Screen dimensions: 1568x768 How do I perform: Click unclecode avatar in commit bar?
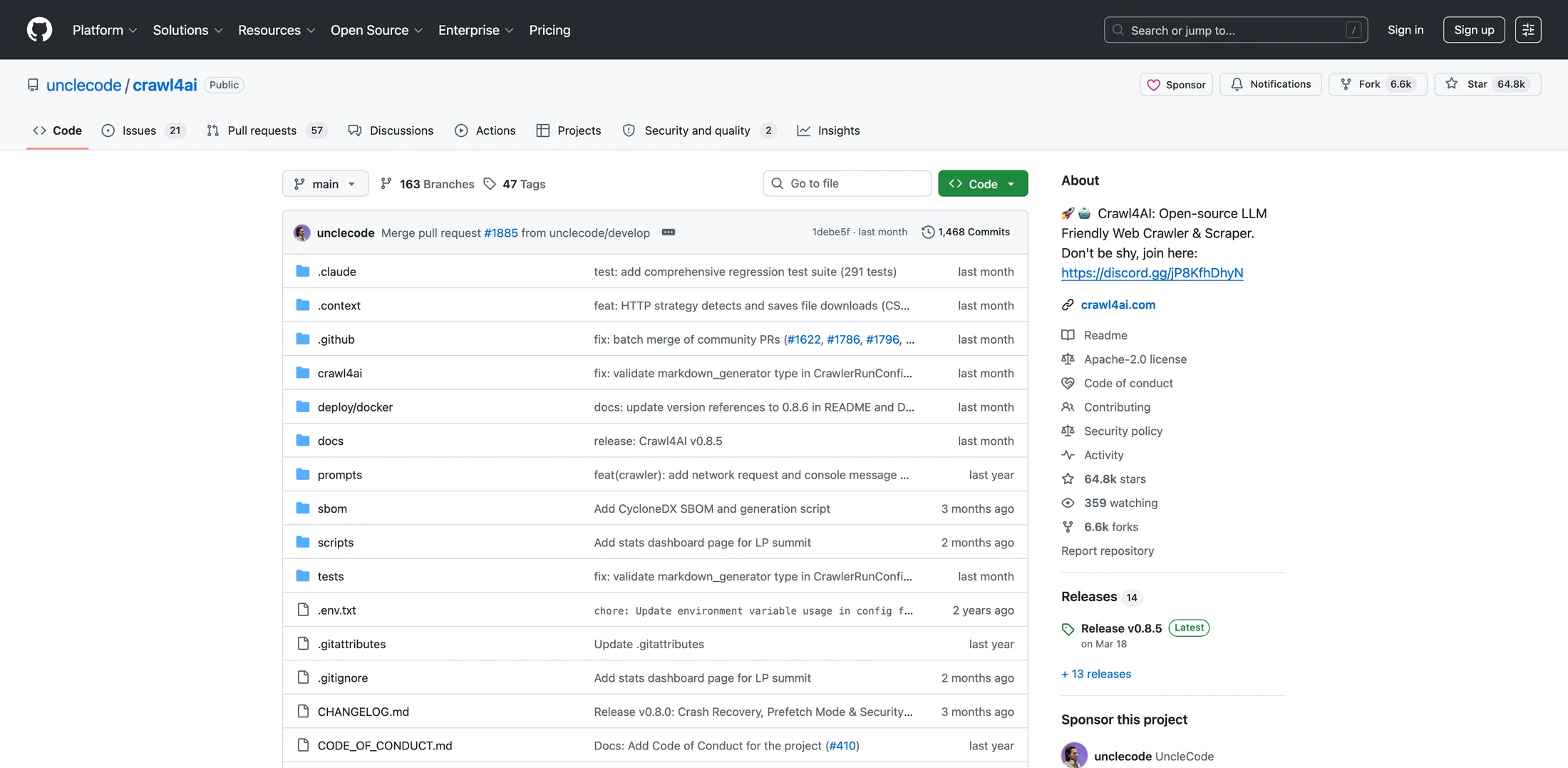(x=302, y=232)
